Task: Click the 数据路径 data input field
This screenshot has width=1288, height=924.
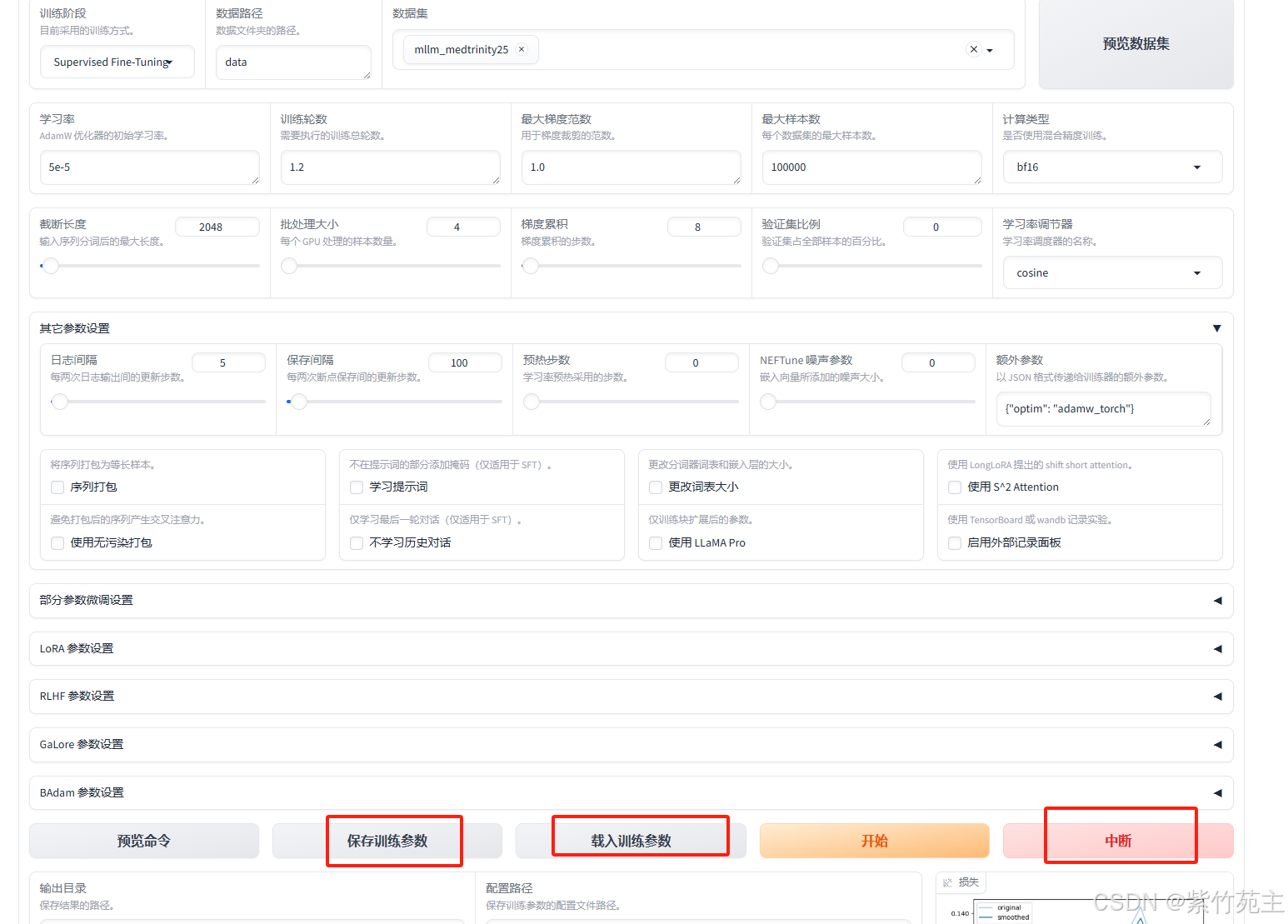Action: click(x=293, y=62)
